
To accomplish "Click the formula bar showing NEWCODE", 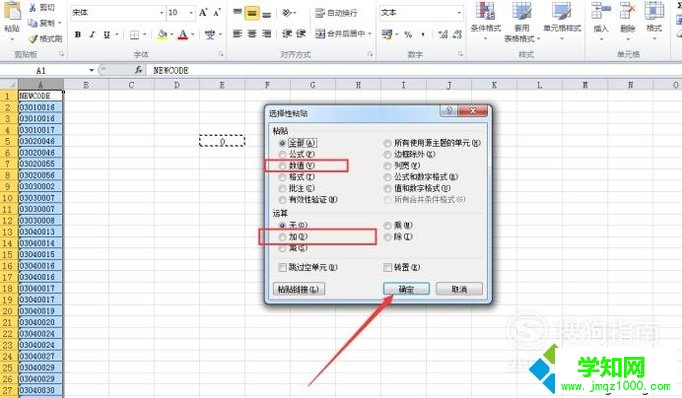I will [413, 70].
